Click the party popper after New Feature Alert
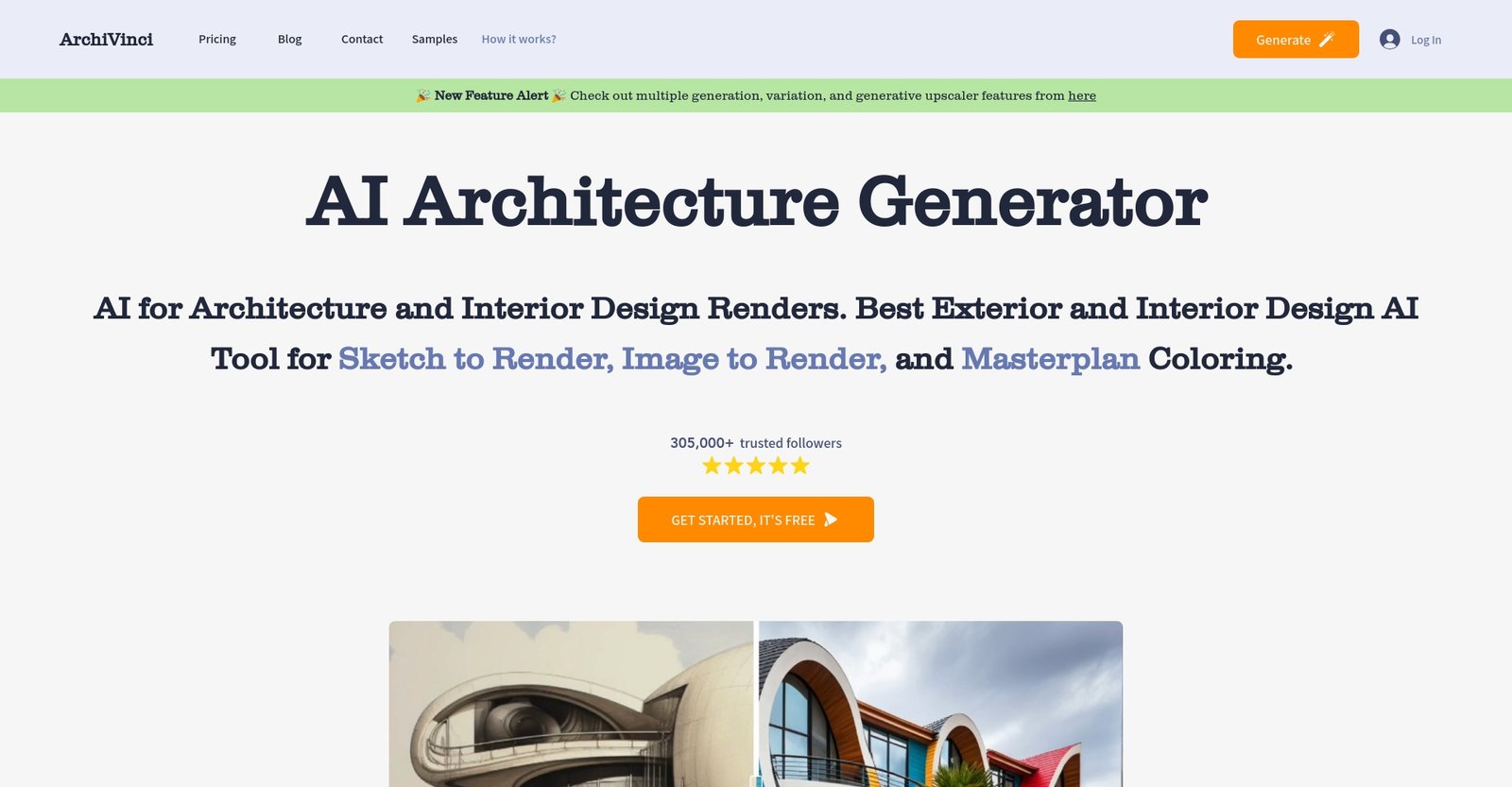Screen dimensions: 1512x787 coord(558,95)
